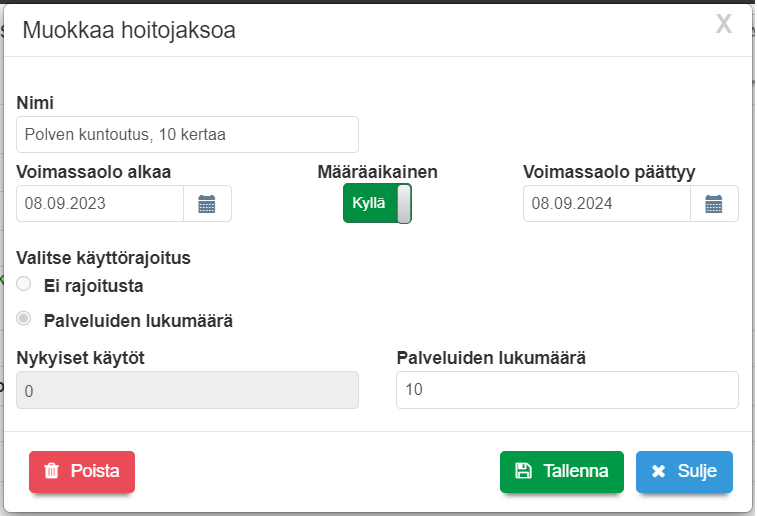
Task: Click the end date field 08.09.2024
Action: pyautogui.click(x=606, y=204)
